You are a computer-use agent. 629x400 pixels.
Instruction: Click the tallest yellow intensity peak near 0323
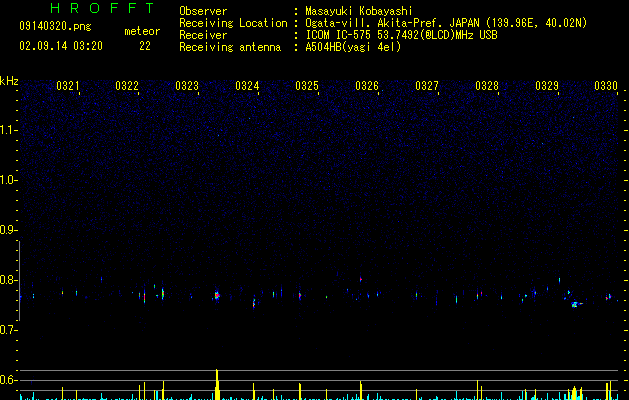click(x=217, y=384)
